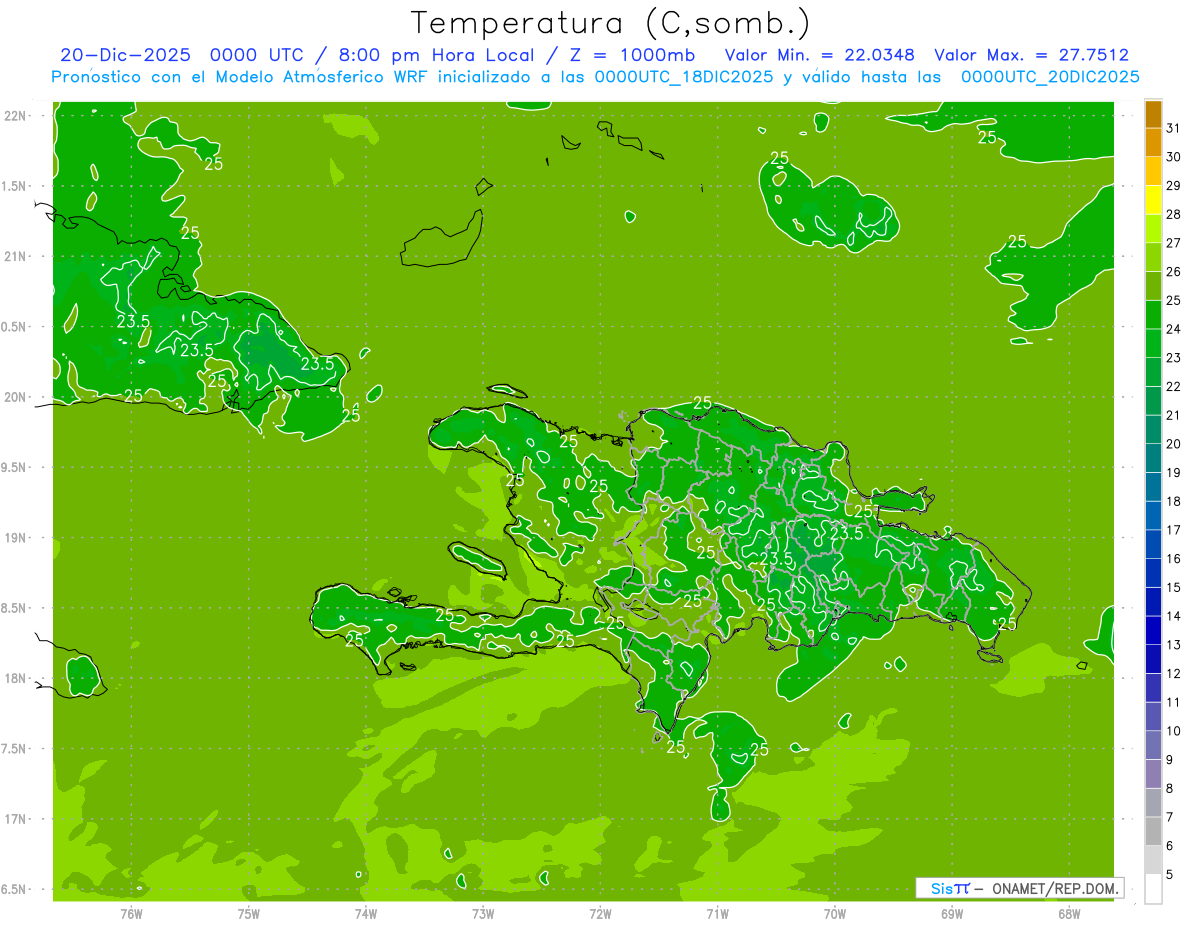Image resolution: width=1200 pixels, height=927 pixels.
Task: Click legend value 19
Action: [x=1173, y=473]
